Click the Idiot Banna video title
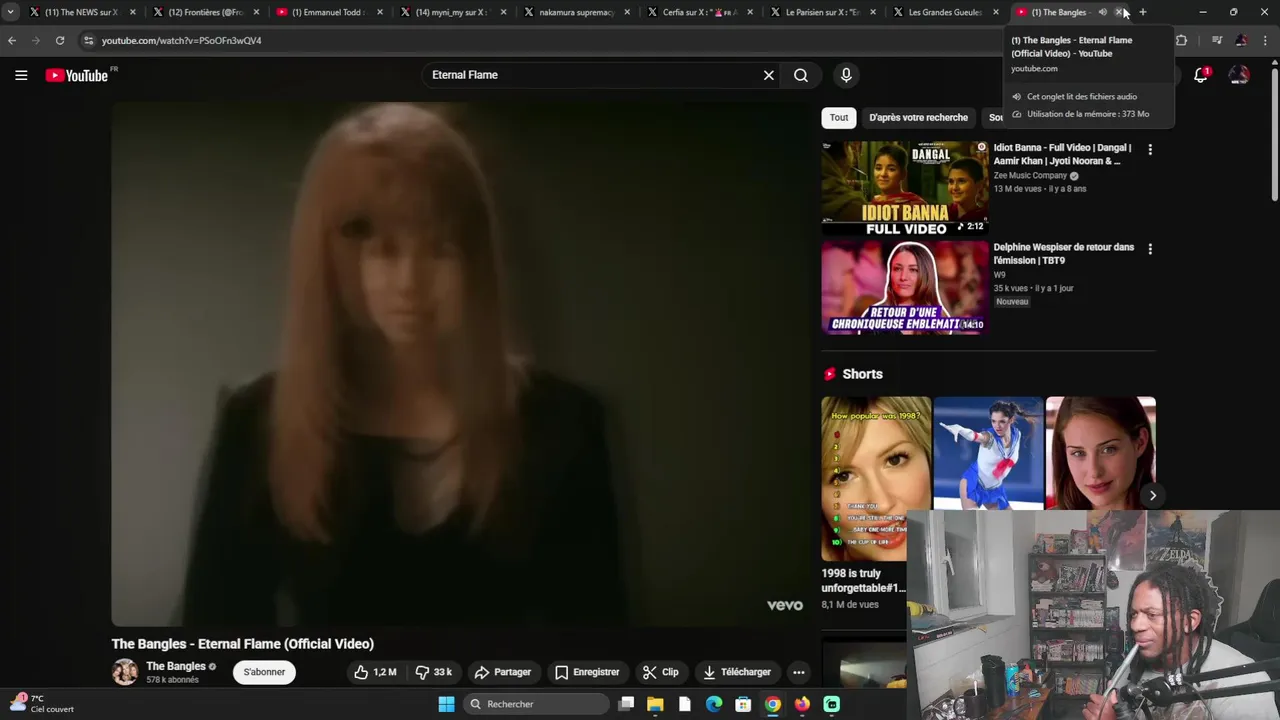 [1062, 154]
